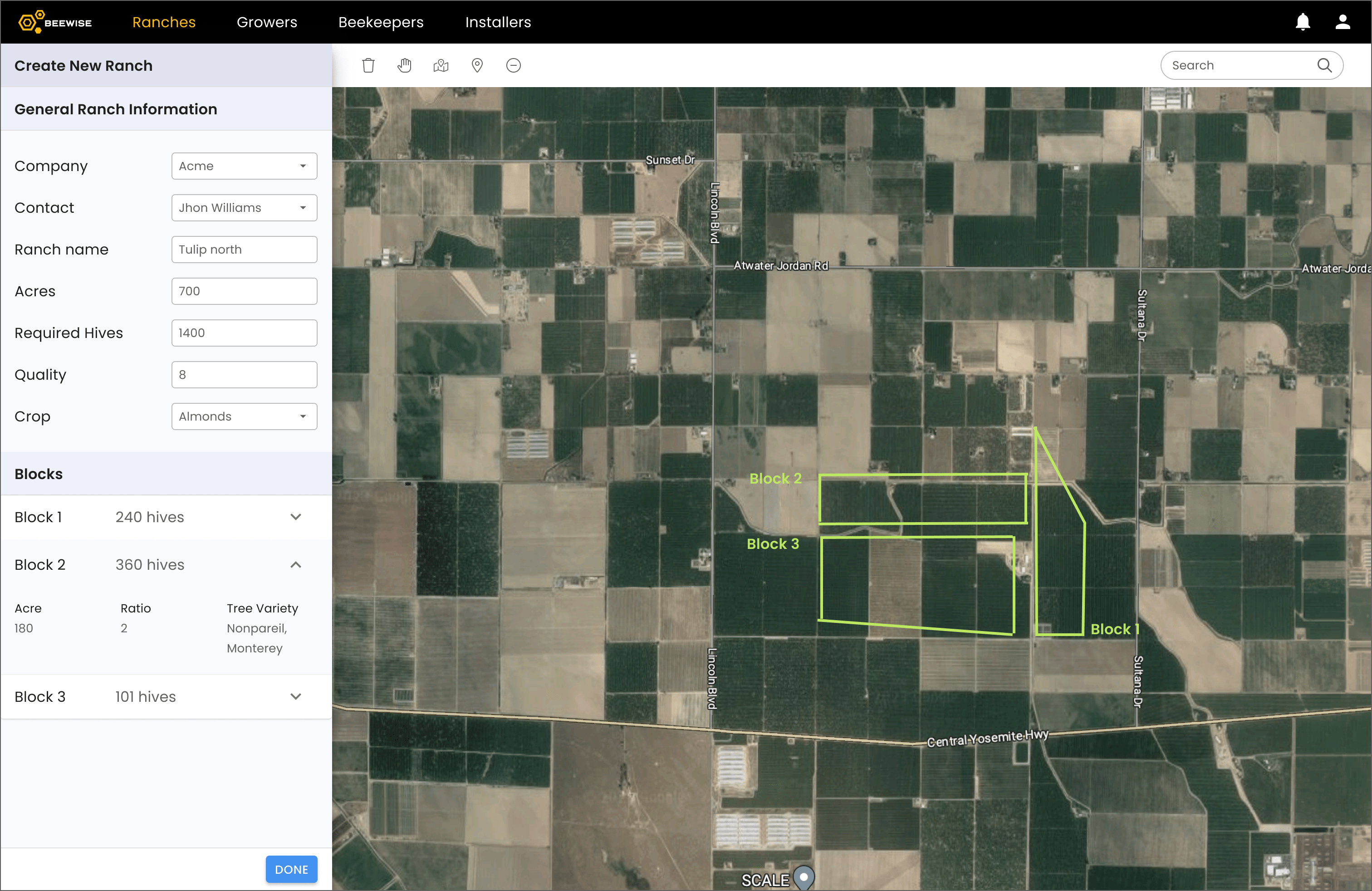
Task: Select the location pin marker tool
Action: 477,65
